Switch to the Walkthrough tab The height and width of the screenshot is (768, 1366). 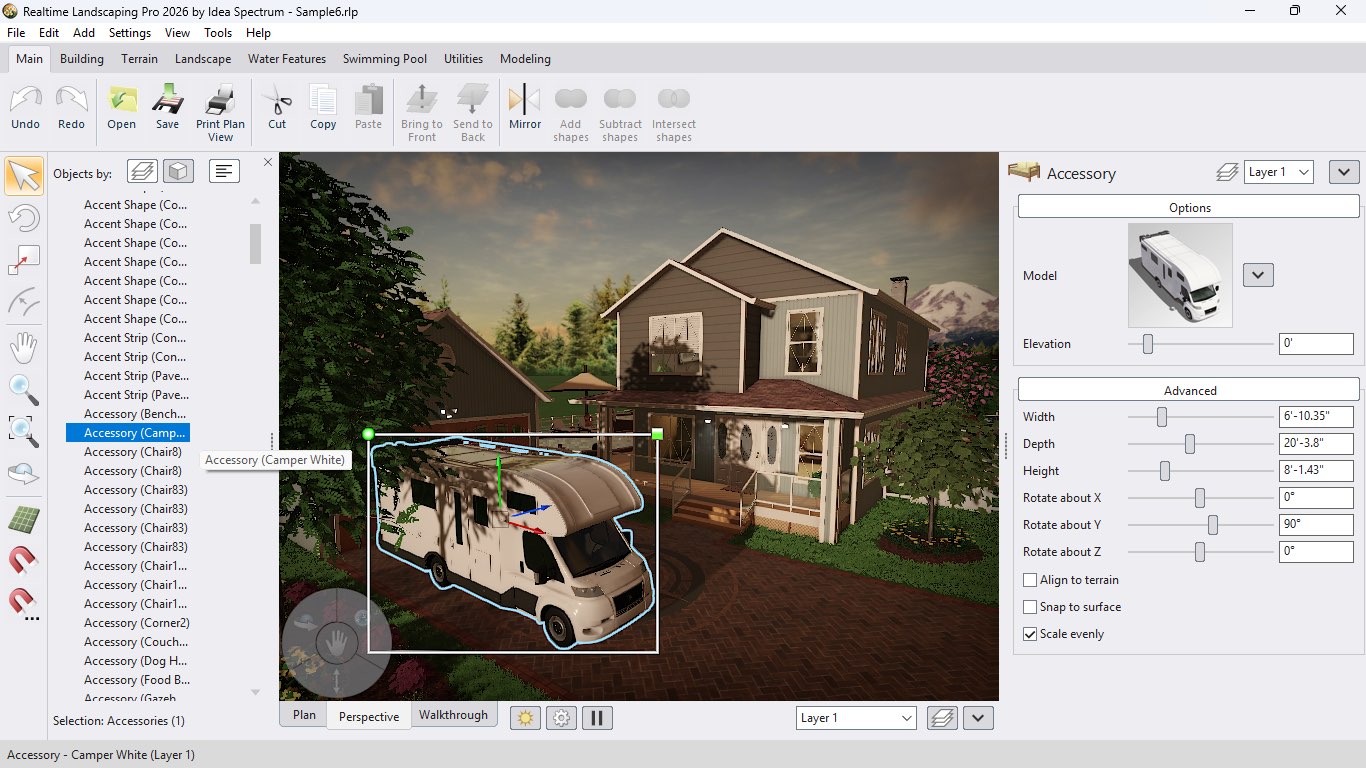click(x=453, y=715)
